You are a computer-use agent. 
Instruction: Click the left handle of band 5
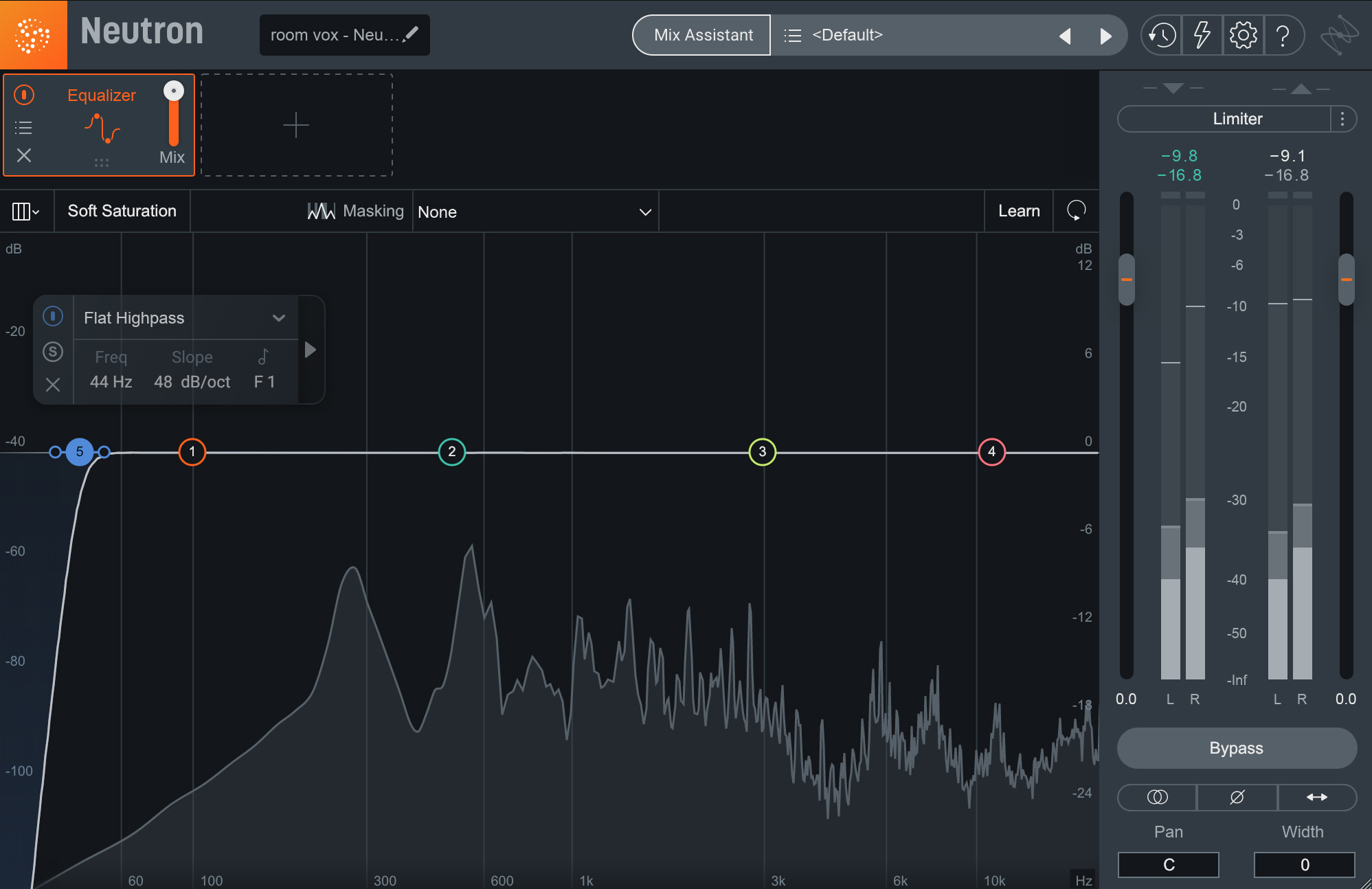(55, 452)
